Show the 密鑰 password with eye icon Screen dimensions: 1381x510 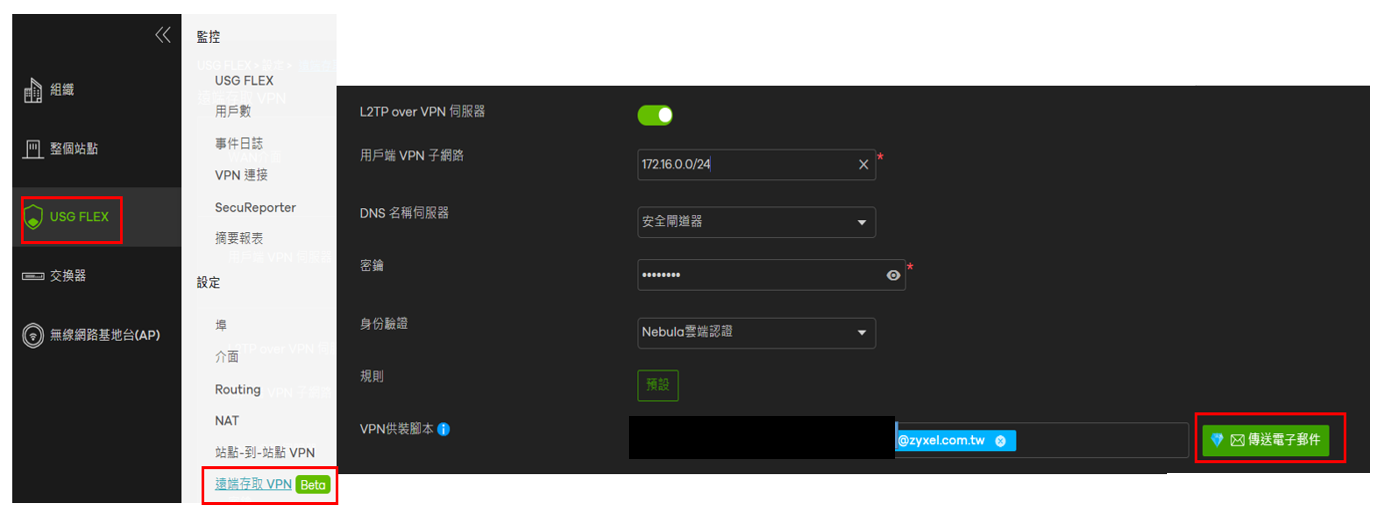(894, 275)
